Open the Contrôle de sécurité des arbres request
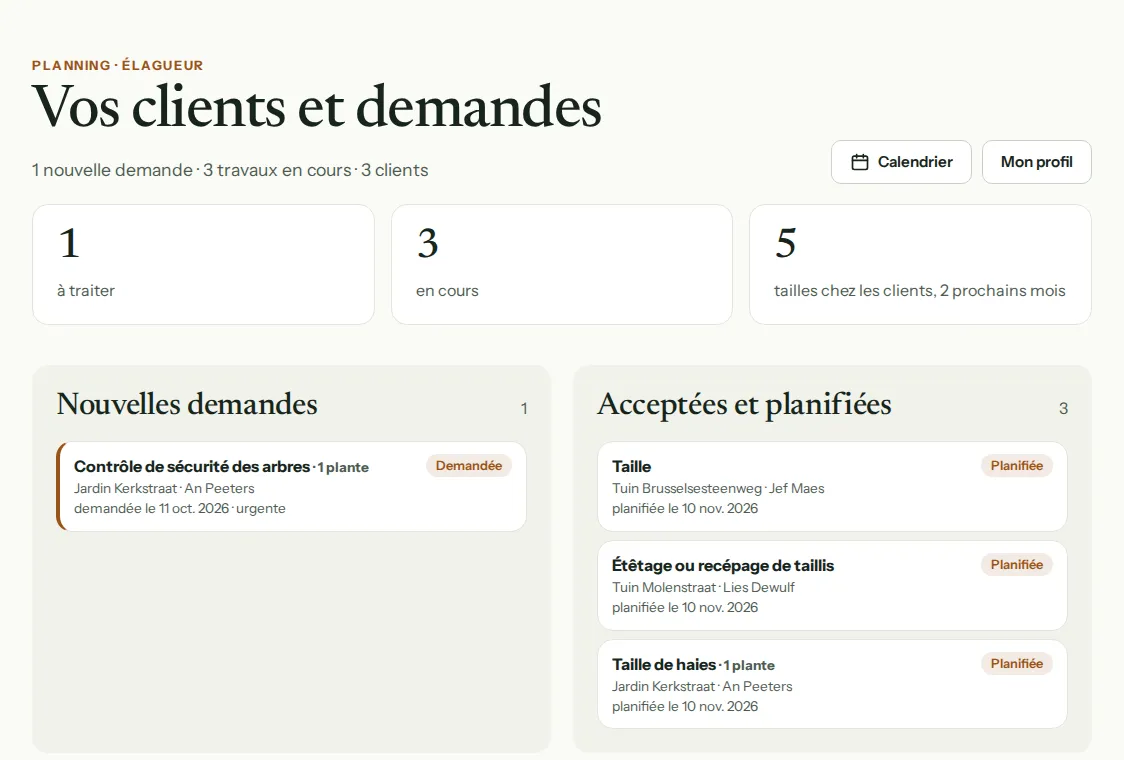The width and height of the screenshot is (1124, 760). [292, 487]
